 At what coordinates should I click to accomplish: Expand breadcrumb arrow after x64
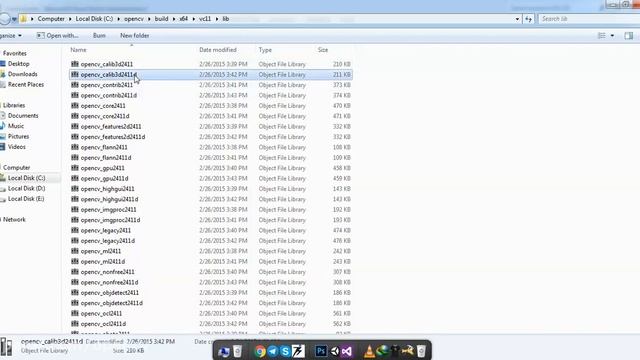193,19
